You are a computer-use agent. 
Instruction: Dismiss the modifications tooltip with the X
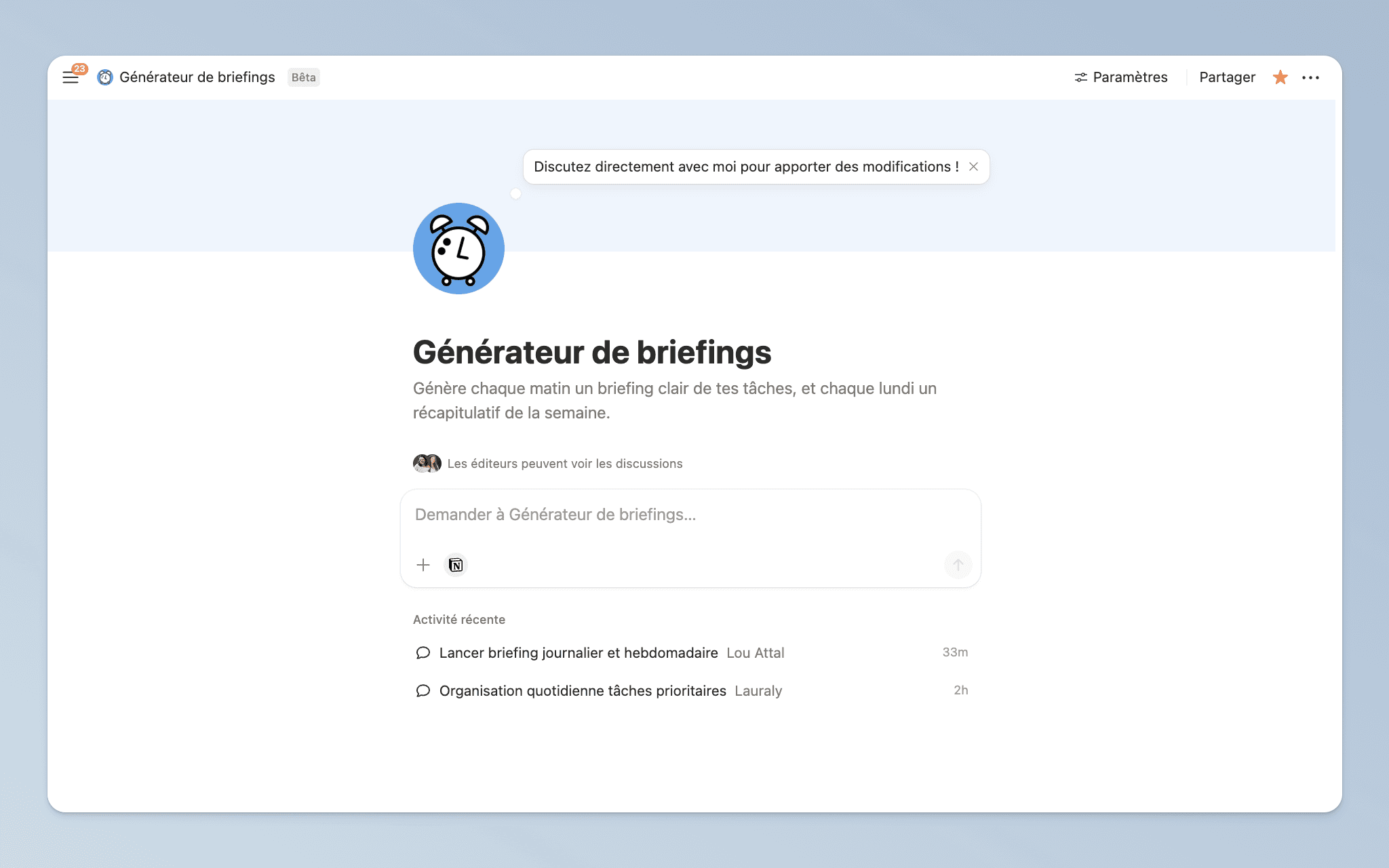pos(975,166)
